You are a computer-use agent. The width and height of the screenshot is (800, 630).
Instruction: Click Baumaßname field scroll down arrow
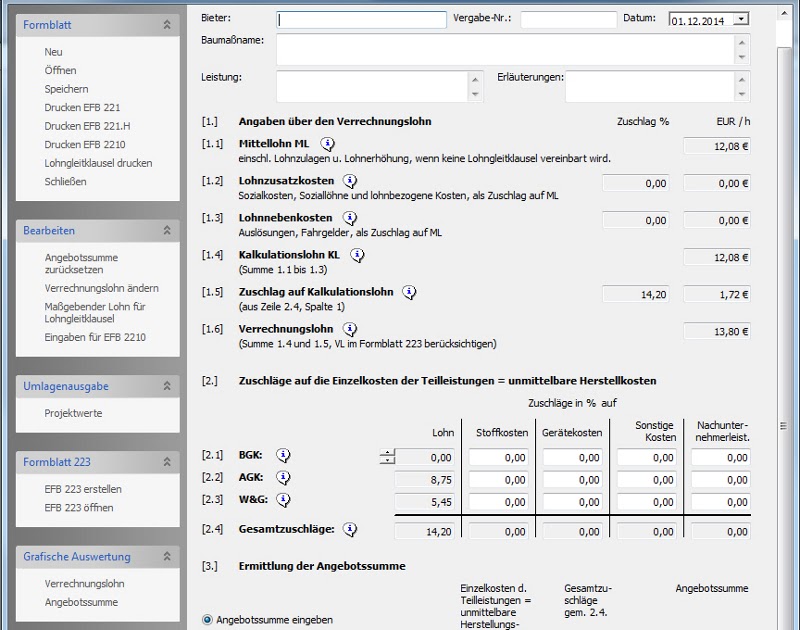coord(742,57)
